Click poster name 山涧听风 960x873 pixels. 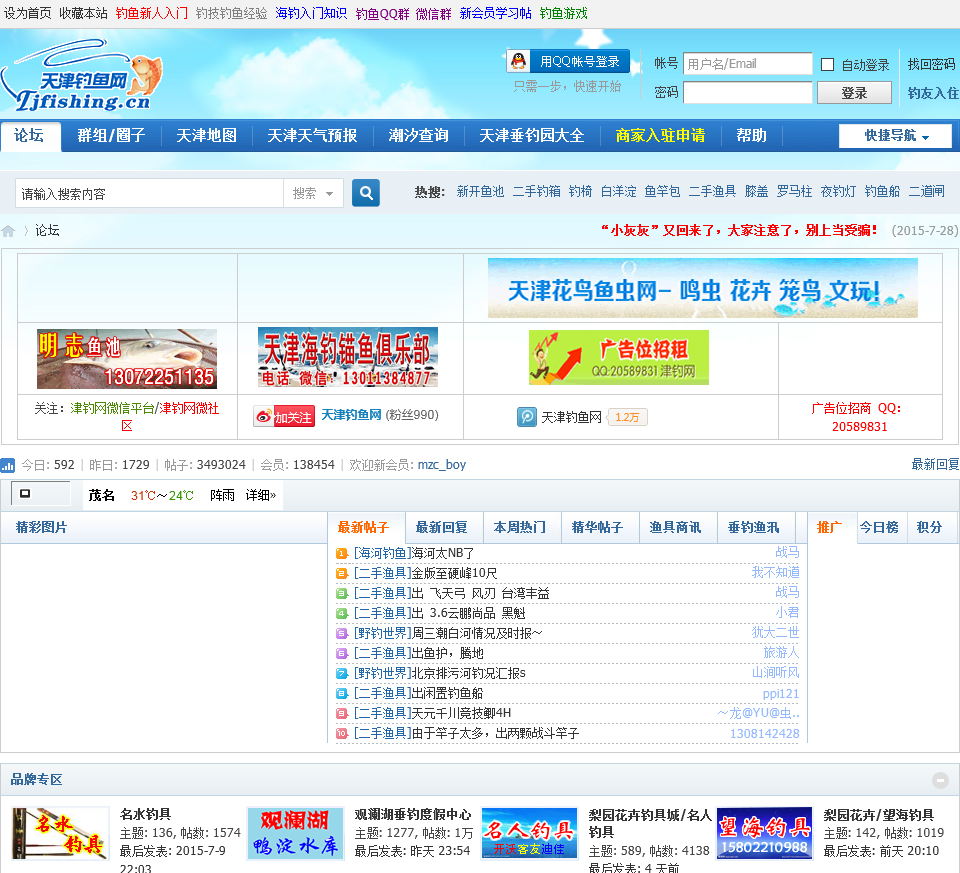tap(776, 673)
